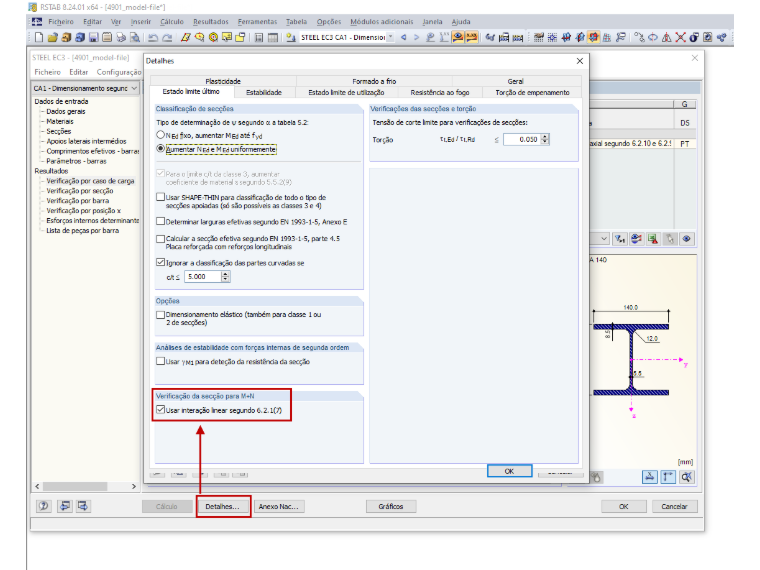Open the 'Formado a frio' tab
760x570 pixels.
tap(374, 81)
